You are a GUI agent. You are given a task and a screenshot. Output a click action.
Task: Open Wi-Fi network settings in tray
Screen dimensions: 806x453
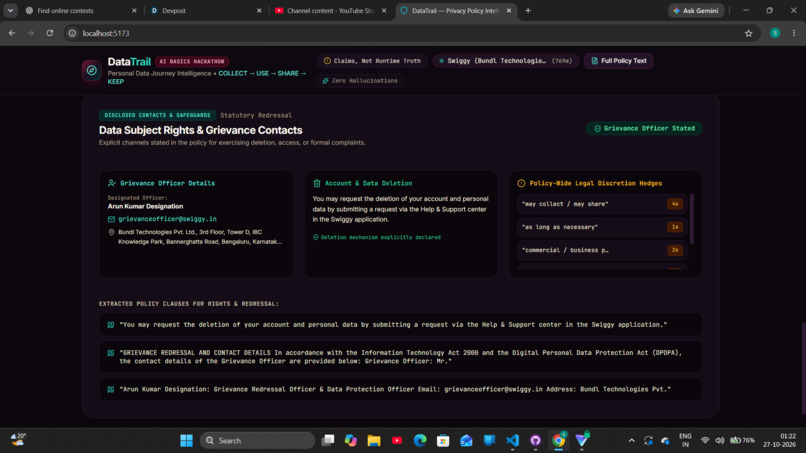(705, 441)
